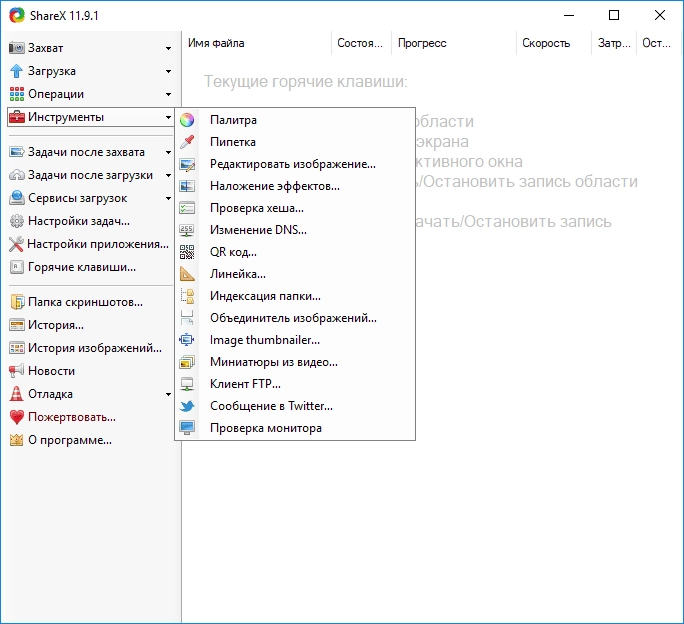Click the Объединитель изображений icon

pyautogui.click(x=187, y=318)
